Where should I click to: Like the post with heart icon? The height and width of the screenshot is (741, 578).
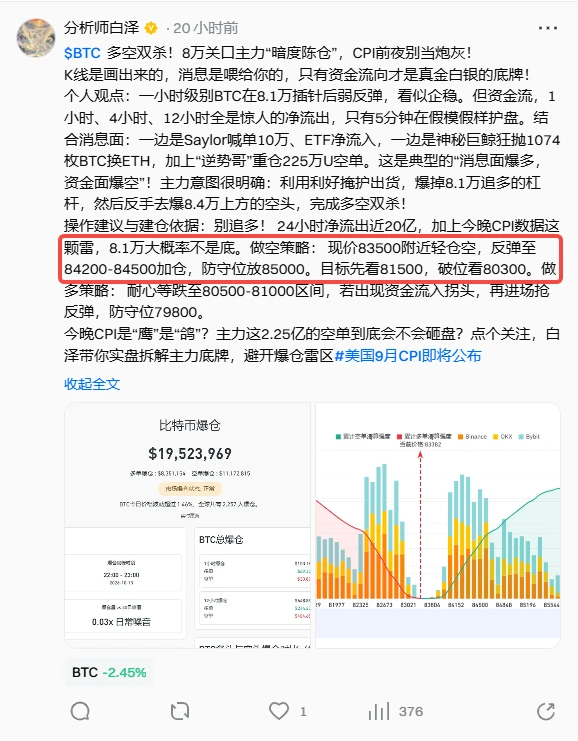tap(279, 711)
